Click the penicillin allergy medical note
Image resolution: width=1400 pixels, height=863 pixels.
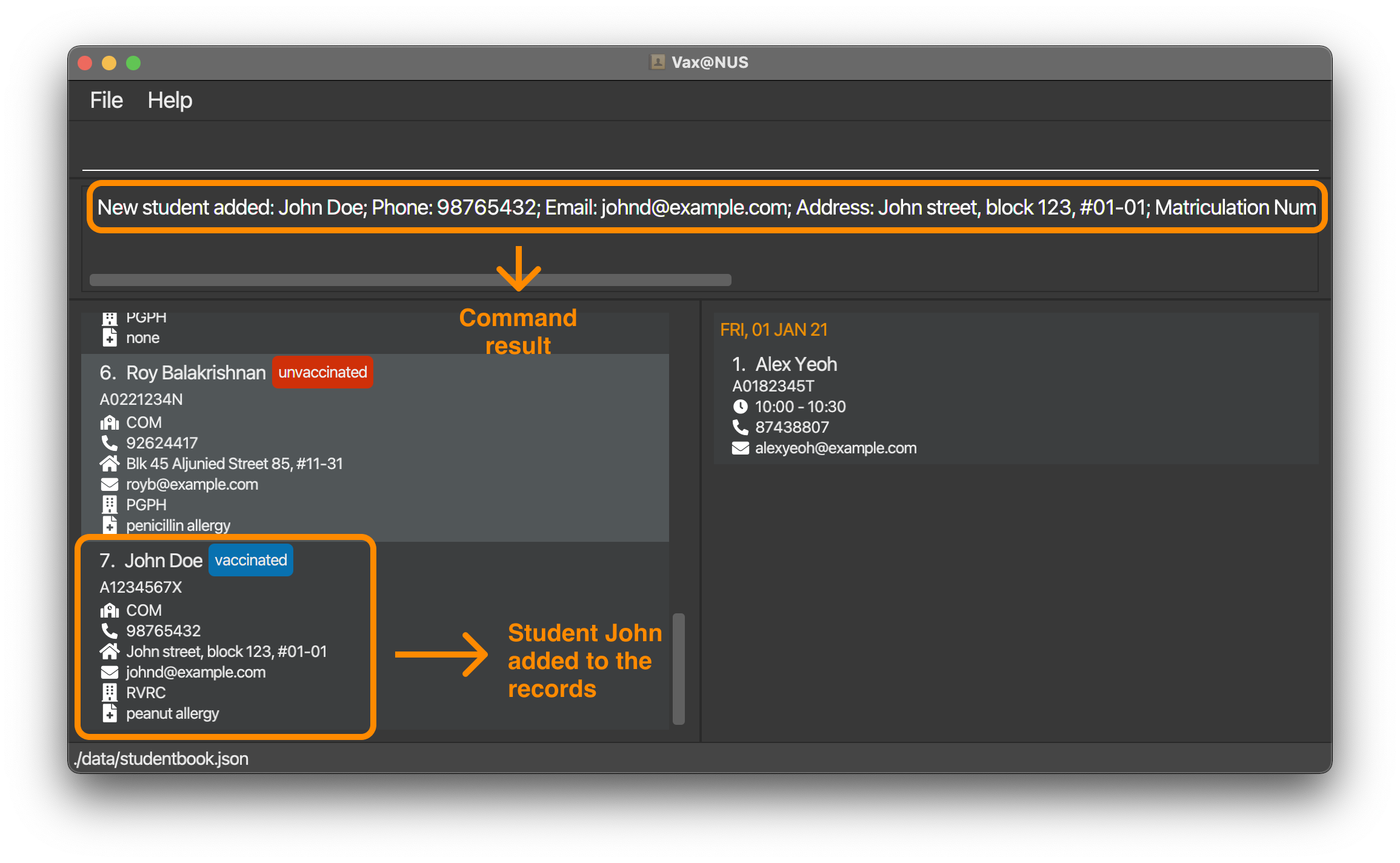coord(178,525)
